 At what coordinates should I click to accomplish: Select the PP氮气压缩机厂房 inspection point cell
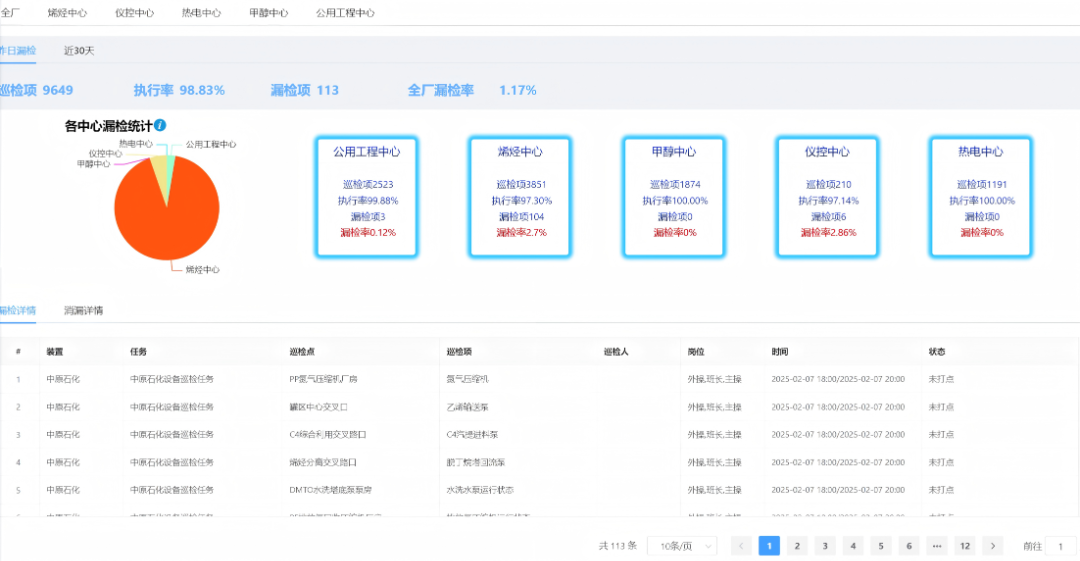[x=323, y=379]
